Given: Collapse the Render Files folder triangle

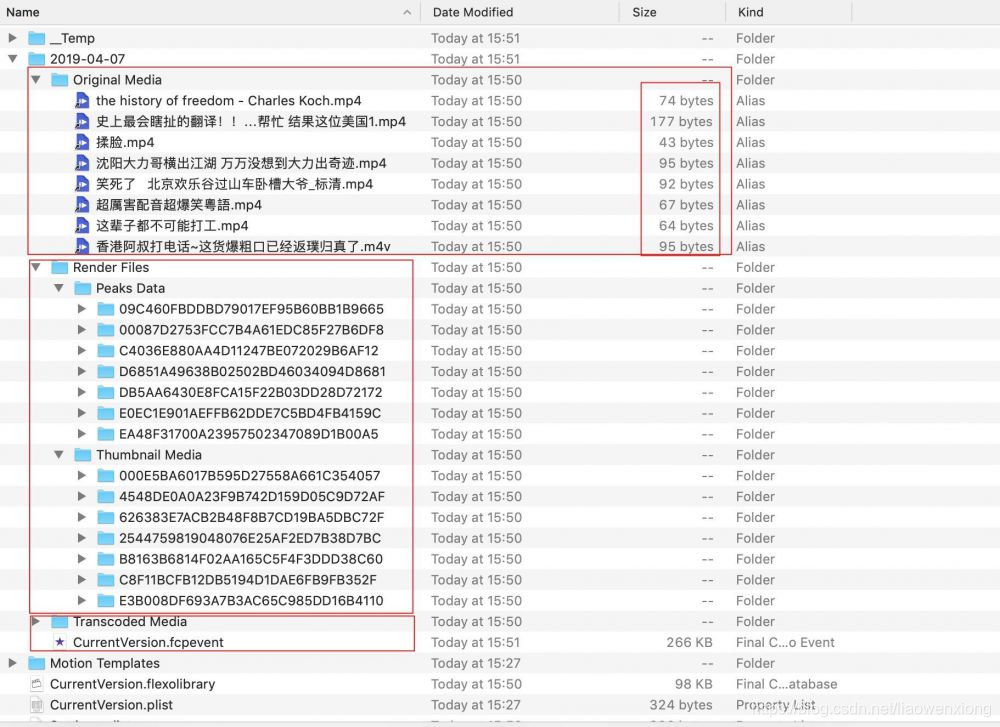Looking at the screenshot, I should [x=36, y=267].
